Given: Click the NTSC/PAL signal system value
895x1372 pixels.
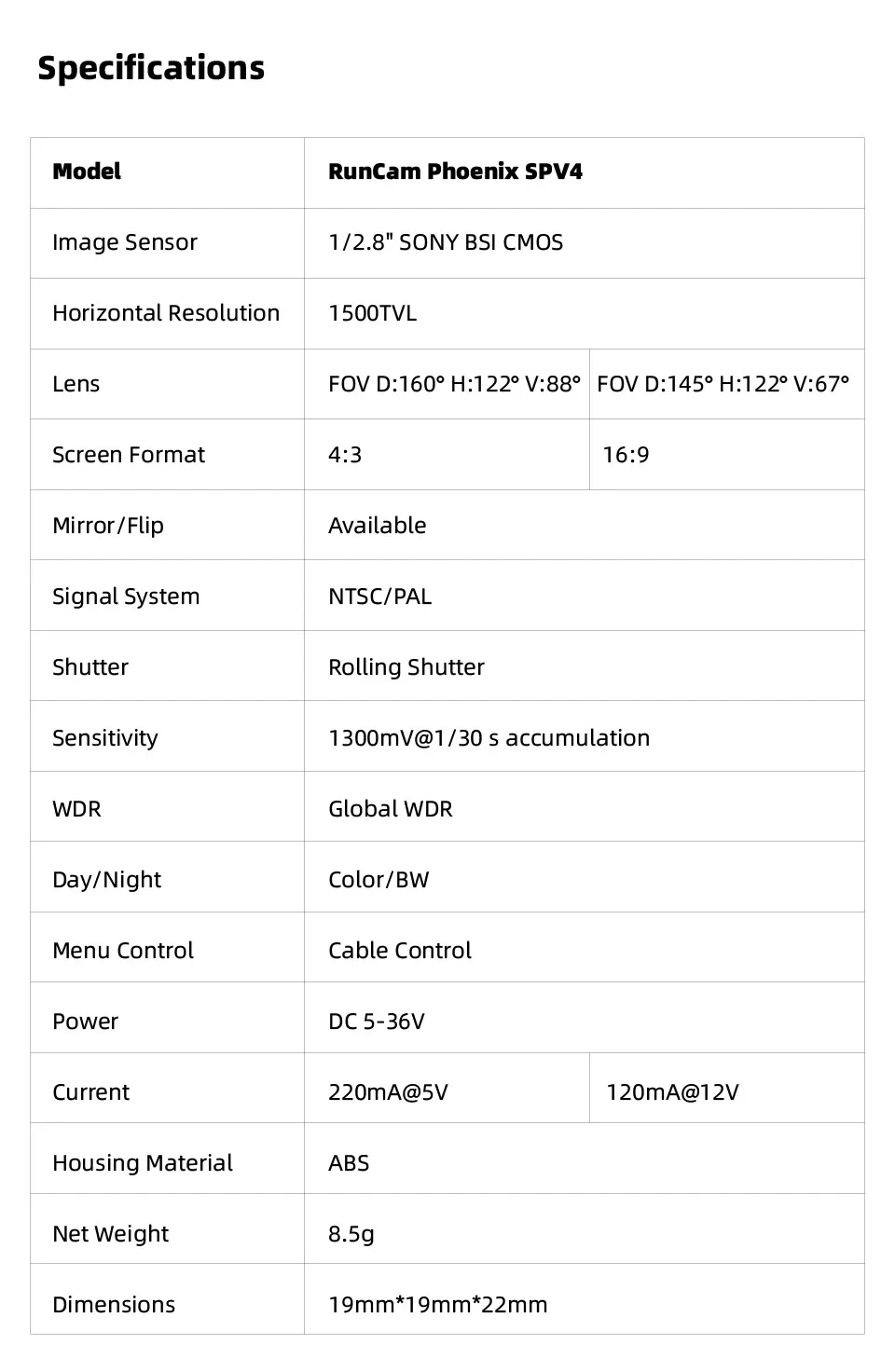Looking at the screenshot, I should 380,597.
